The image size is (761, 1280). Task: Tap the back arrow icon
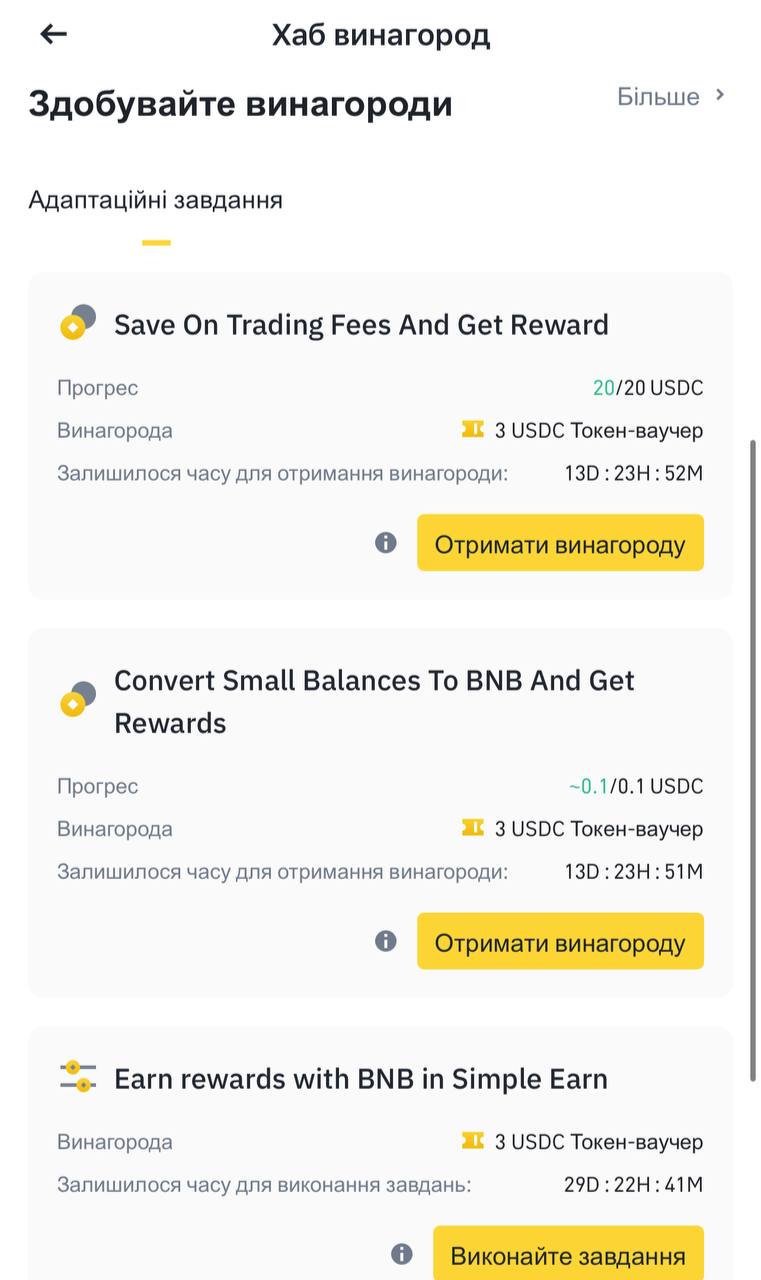(53, 34)
